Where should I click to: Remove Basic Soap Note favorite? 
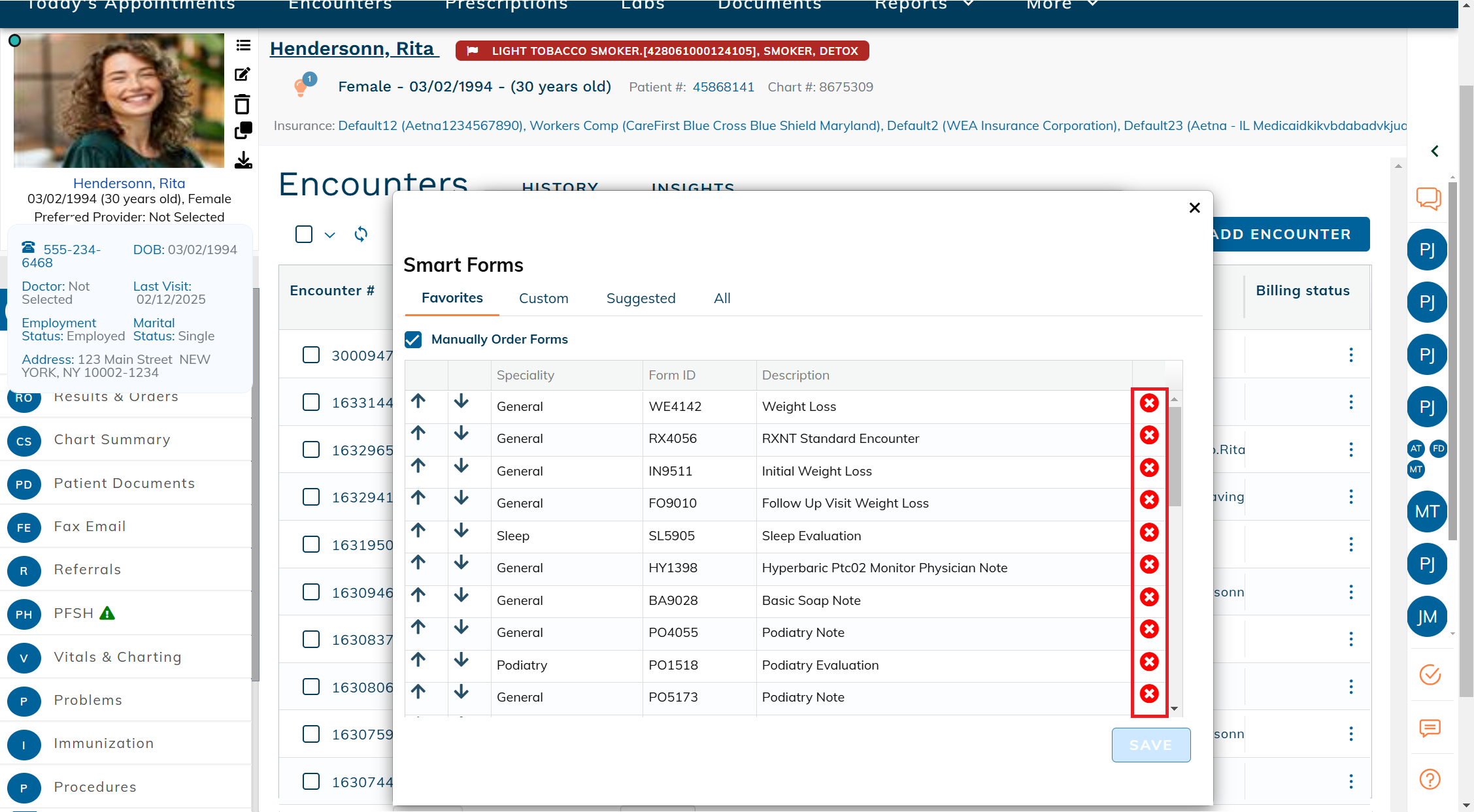click(1149, 597)
